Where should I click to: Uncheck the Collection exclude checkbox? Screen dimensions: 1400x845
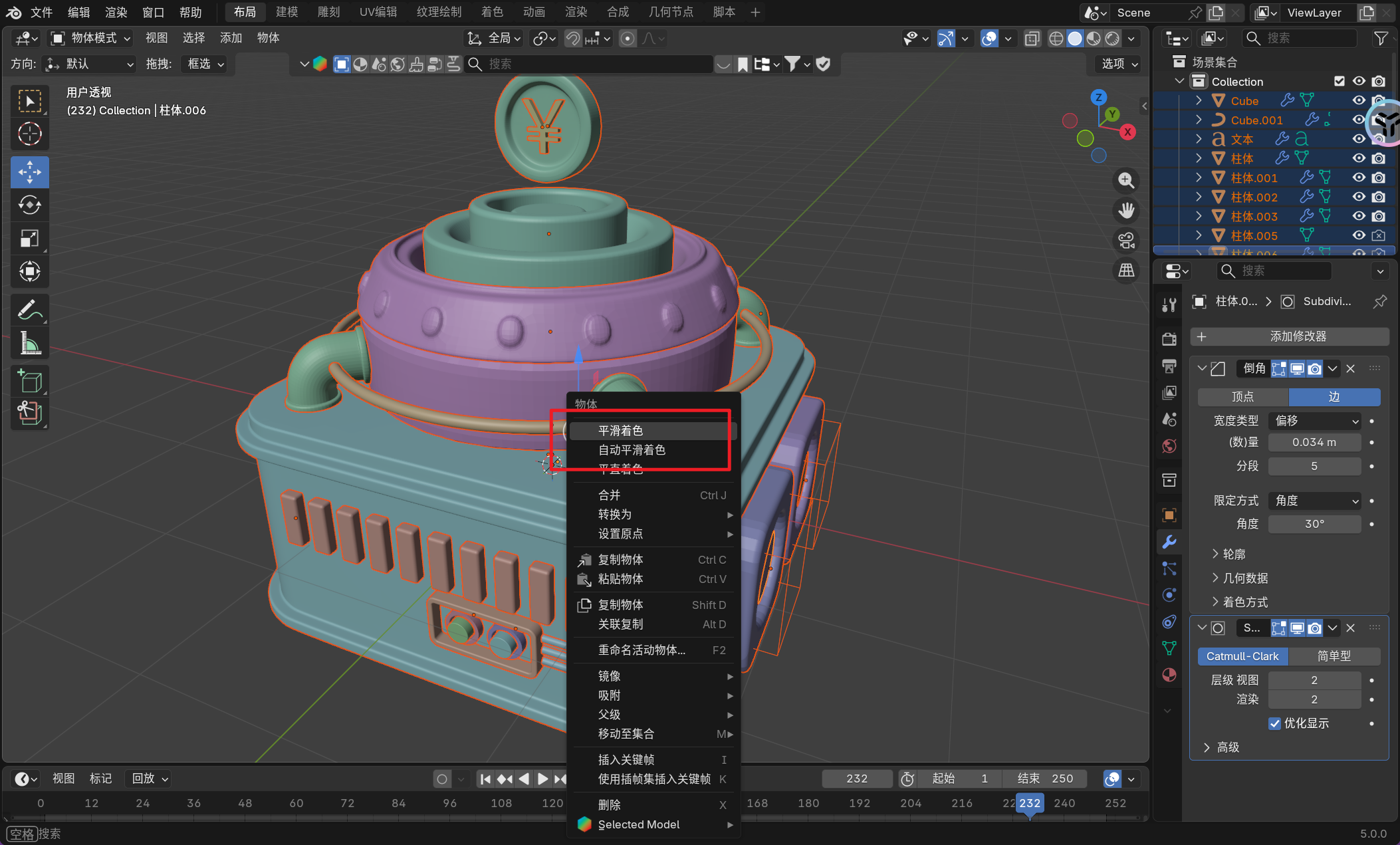(x=1340, y=81)
